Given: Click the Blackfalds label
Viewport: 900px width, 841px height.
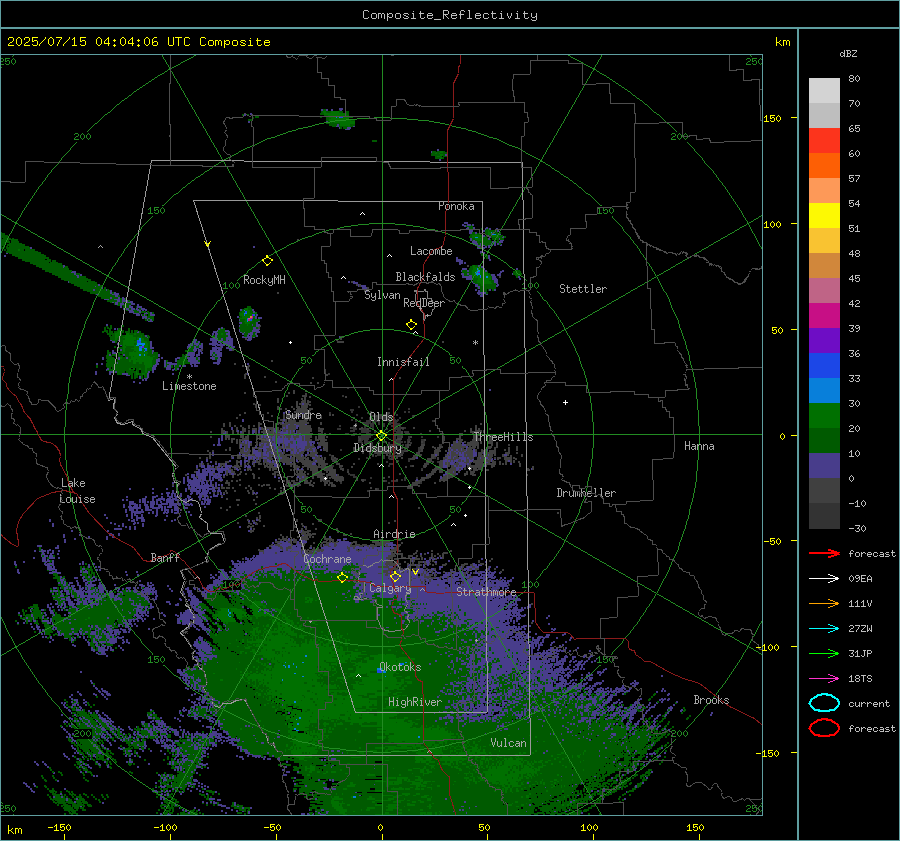Looking at the screenshot, I should pos(425,277).
